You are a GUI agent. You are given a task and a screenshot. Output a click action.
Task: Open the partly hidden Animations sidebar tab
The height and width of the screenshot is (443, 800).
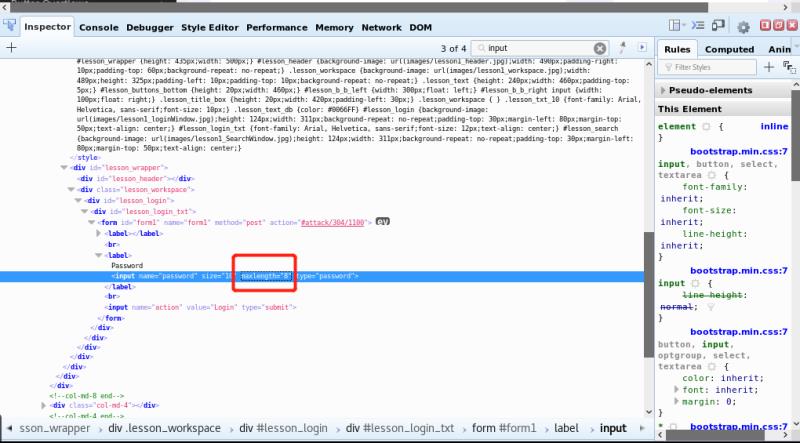click(x=779, y=49)
